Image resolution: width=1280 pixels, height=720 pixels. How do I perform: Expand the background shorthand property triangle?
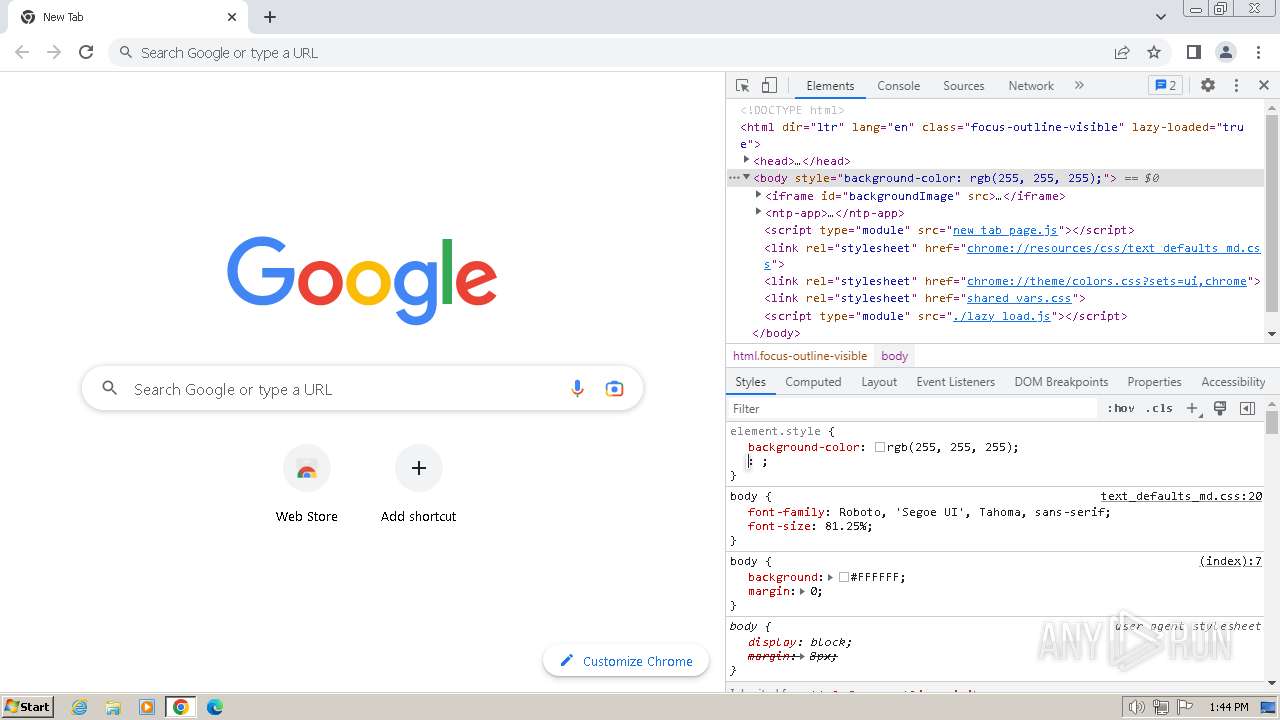[x=831, y=577]
